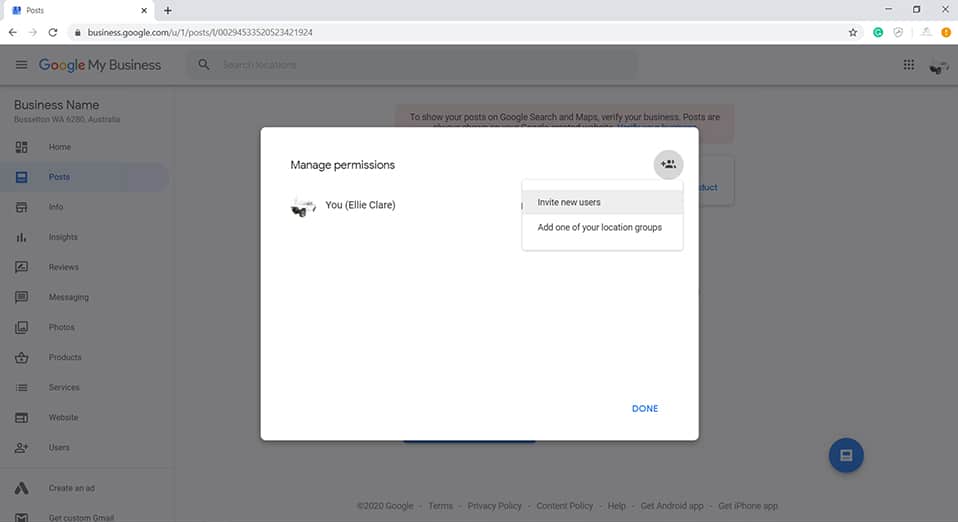Viewport: 958px width, 522px height.
Task: Click the blue create post floating button
Action: coord(846,455)
